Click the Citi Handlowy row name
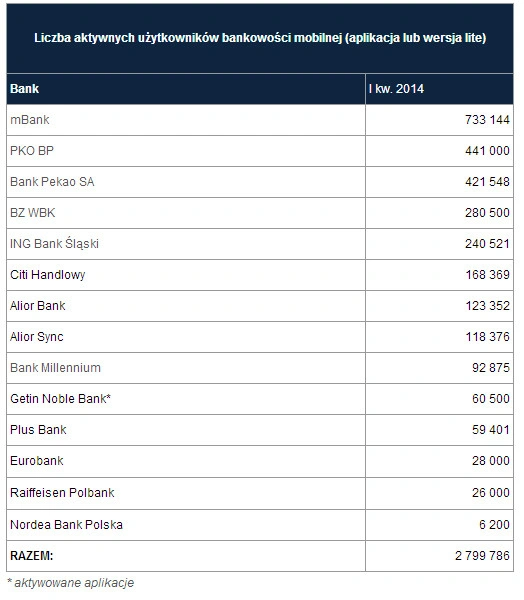The height and width of the screenshot is (600, 524). click(47, 275)
